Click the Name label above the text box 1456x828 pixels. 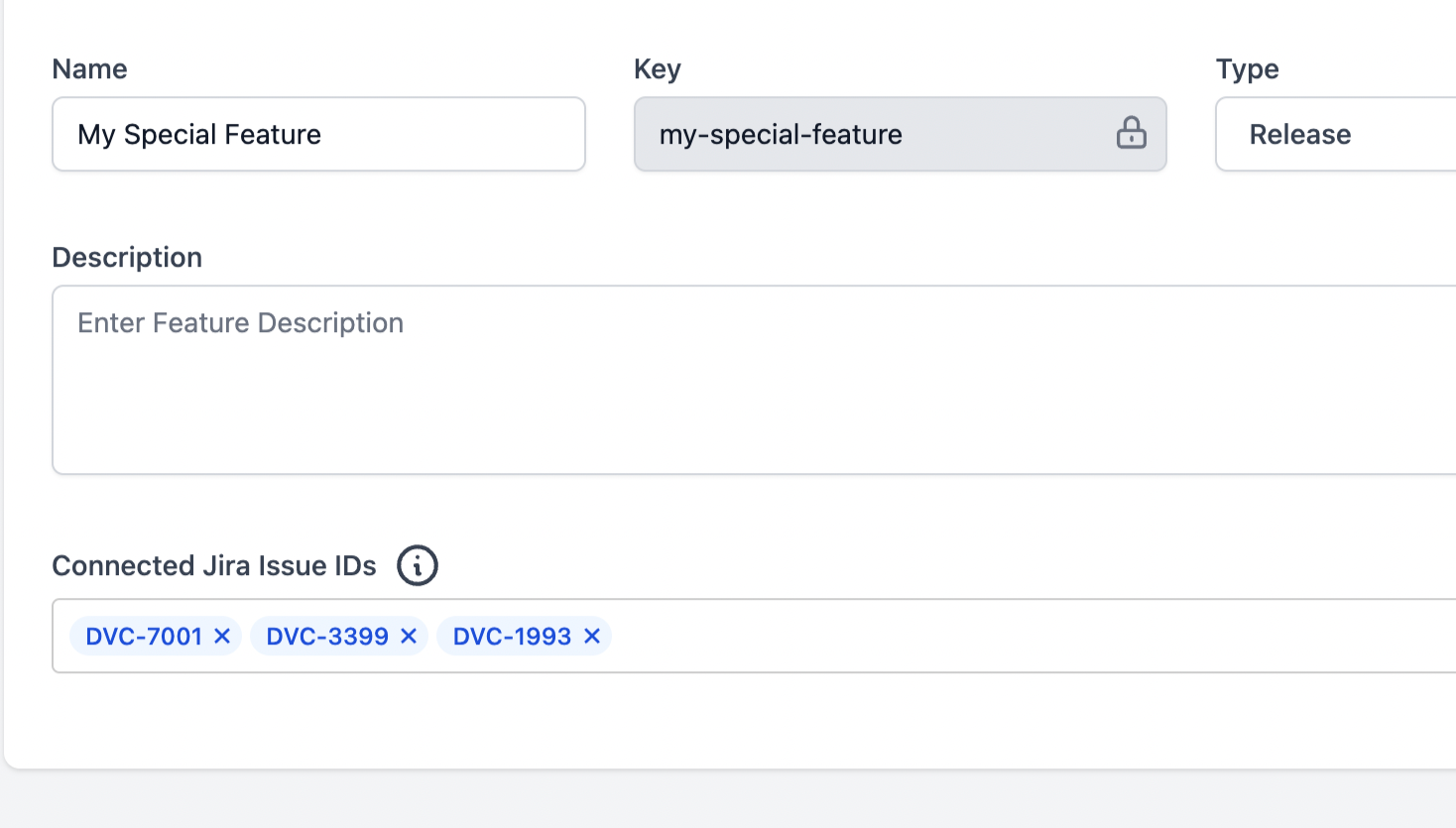(x=89, y=68)
